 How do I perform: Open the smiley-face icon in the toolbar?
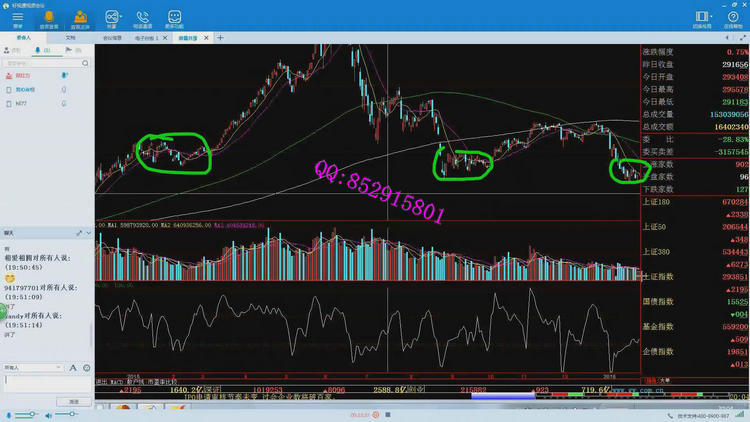pos(174,18)
